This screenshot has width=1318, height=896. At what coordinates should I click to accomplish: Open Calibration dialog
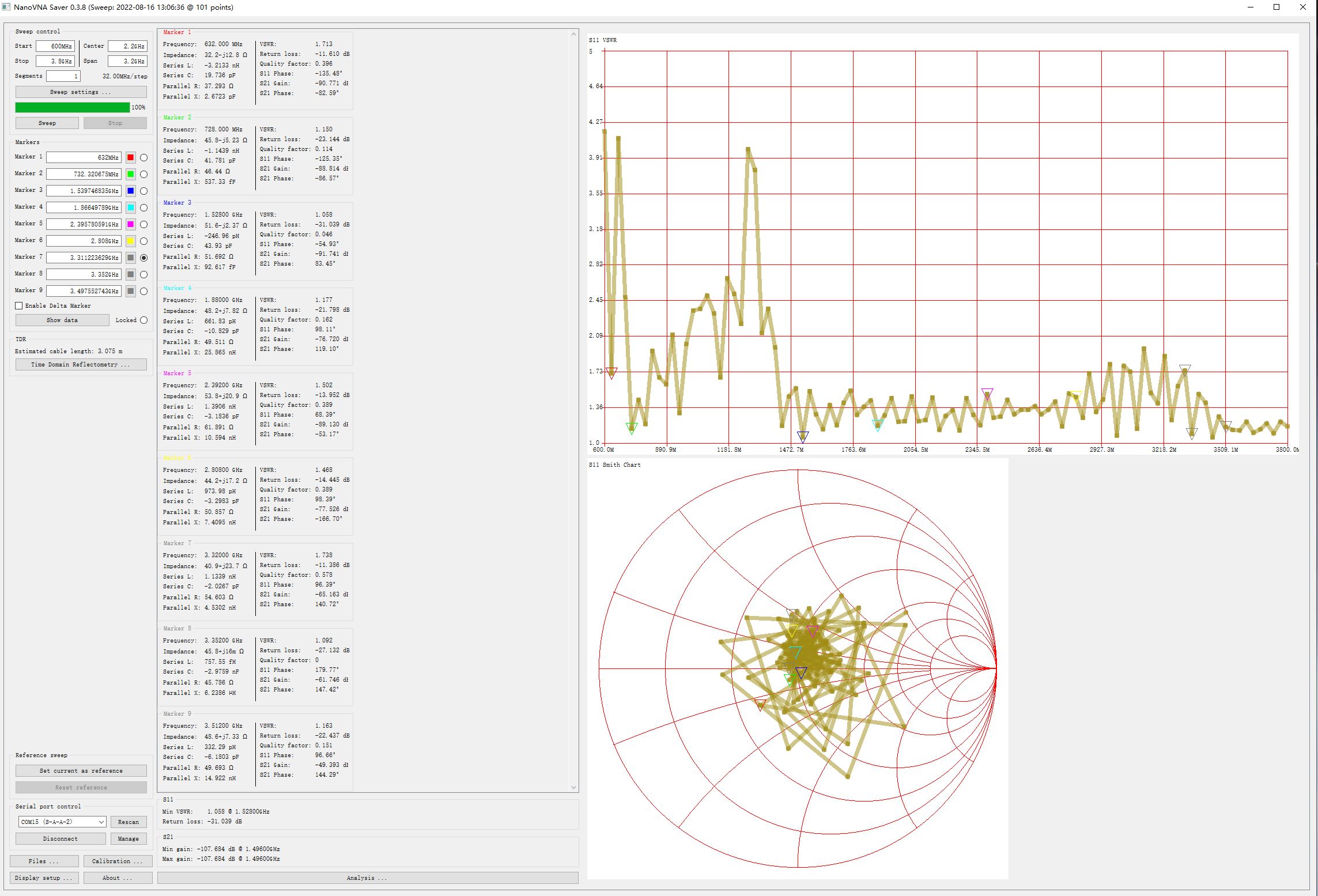[x=118, y=861]
